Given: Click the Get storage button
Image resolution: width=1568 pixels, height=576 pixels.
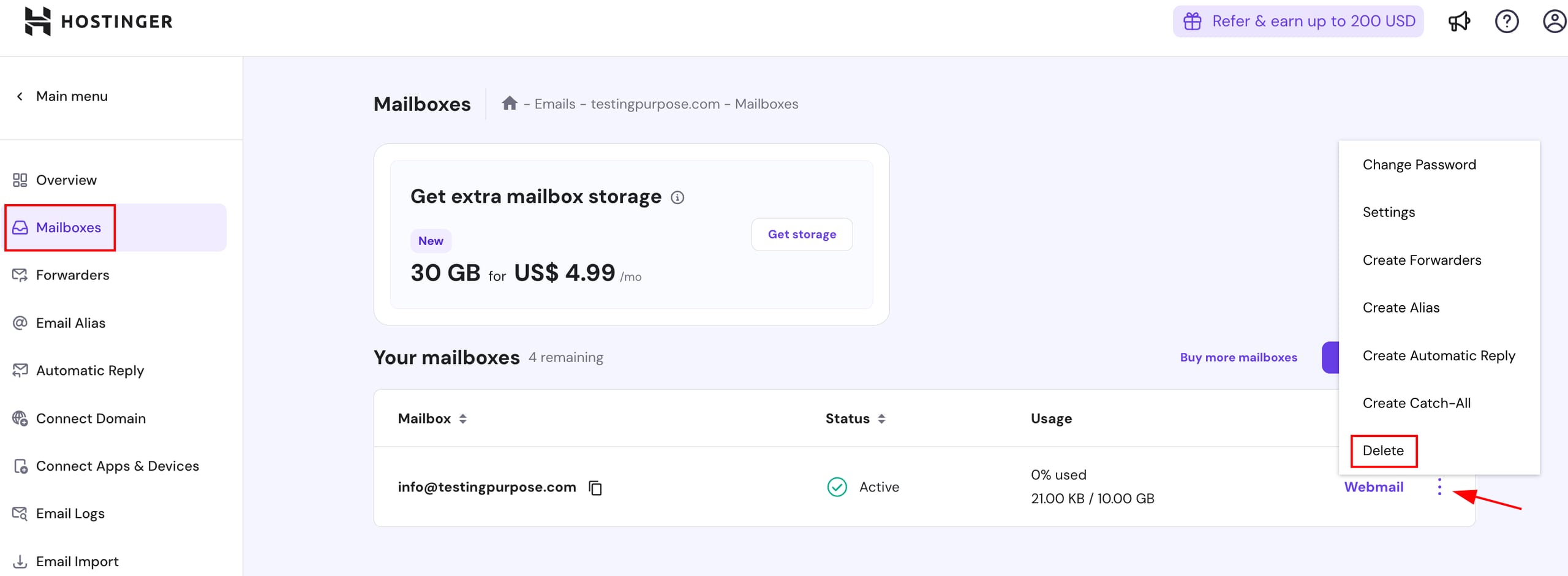Looking at the screenshot, I should click(801, 235).
